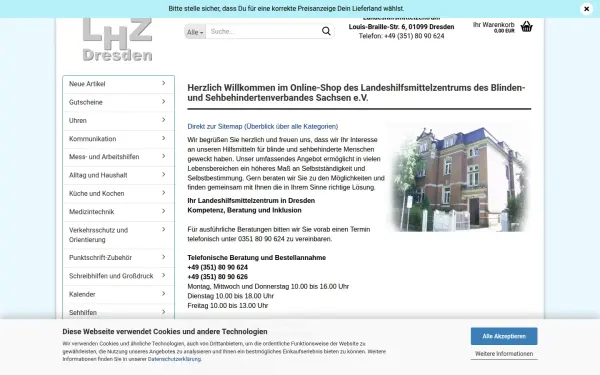The width and height of the screenshot is (600, 375).
Task: Open 'Verkehrsschutz und Orientierung' category
Action: click(119, 235)
